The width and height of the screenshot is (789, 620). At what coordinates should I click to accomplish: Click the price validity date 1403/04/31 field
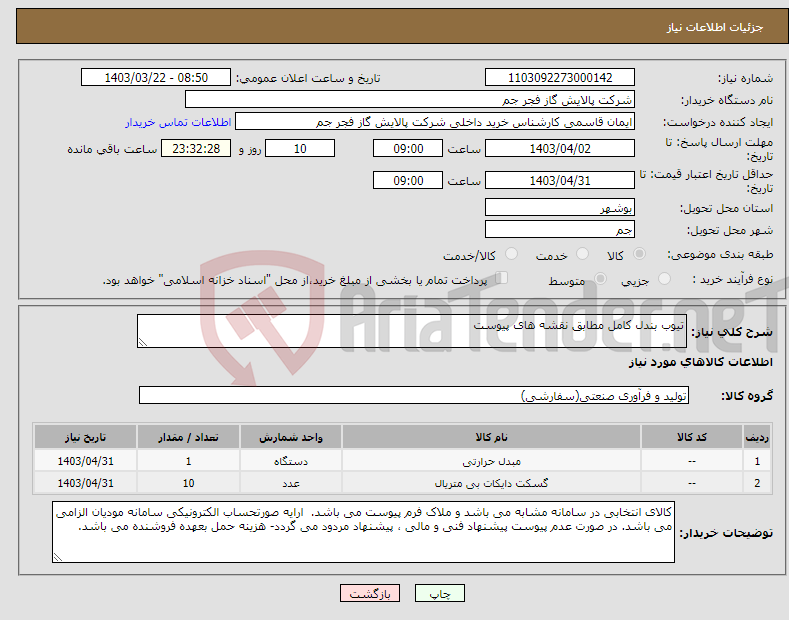[x=560, y=180]
